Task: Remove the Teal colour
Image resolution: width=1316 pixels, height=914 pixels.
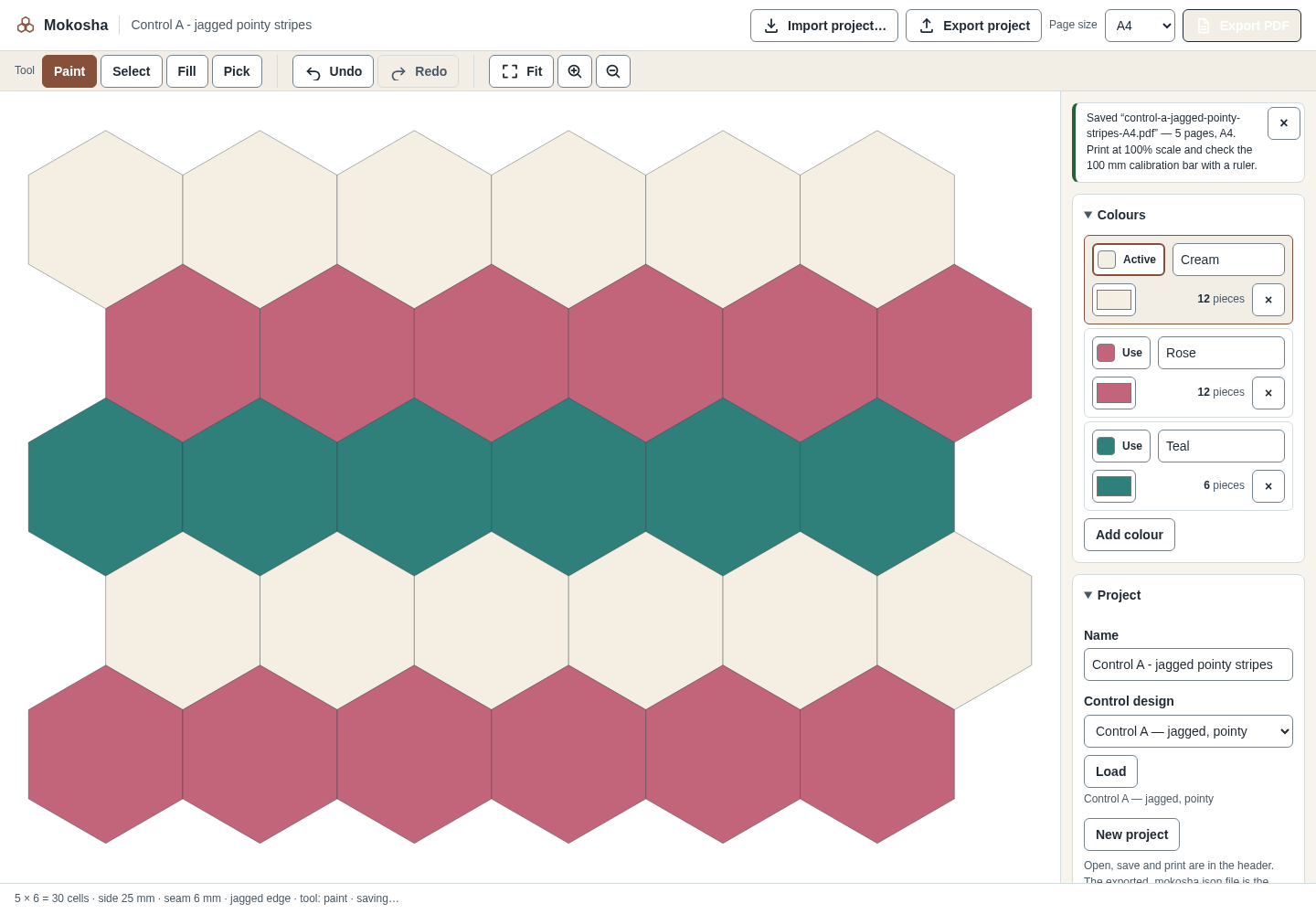Action: (x=1268, y=486)
